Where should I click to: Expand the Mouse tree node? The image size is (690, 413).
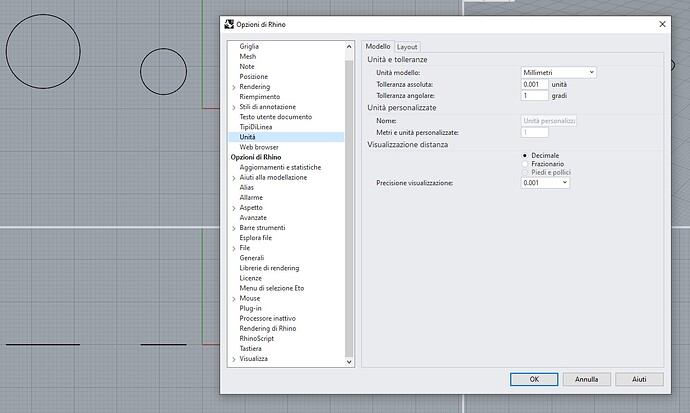pyautogui.click(x=234, y=299)
